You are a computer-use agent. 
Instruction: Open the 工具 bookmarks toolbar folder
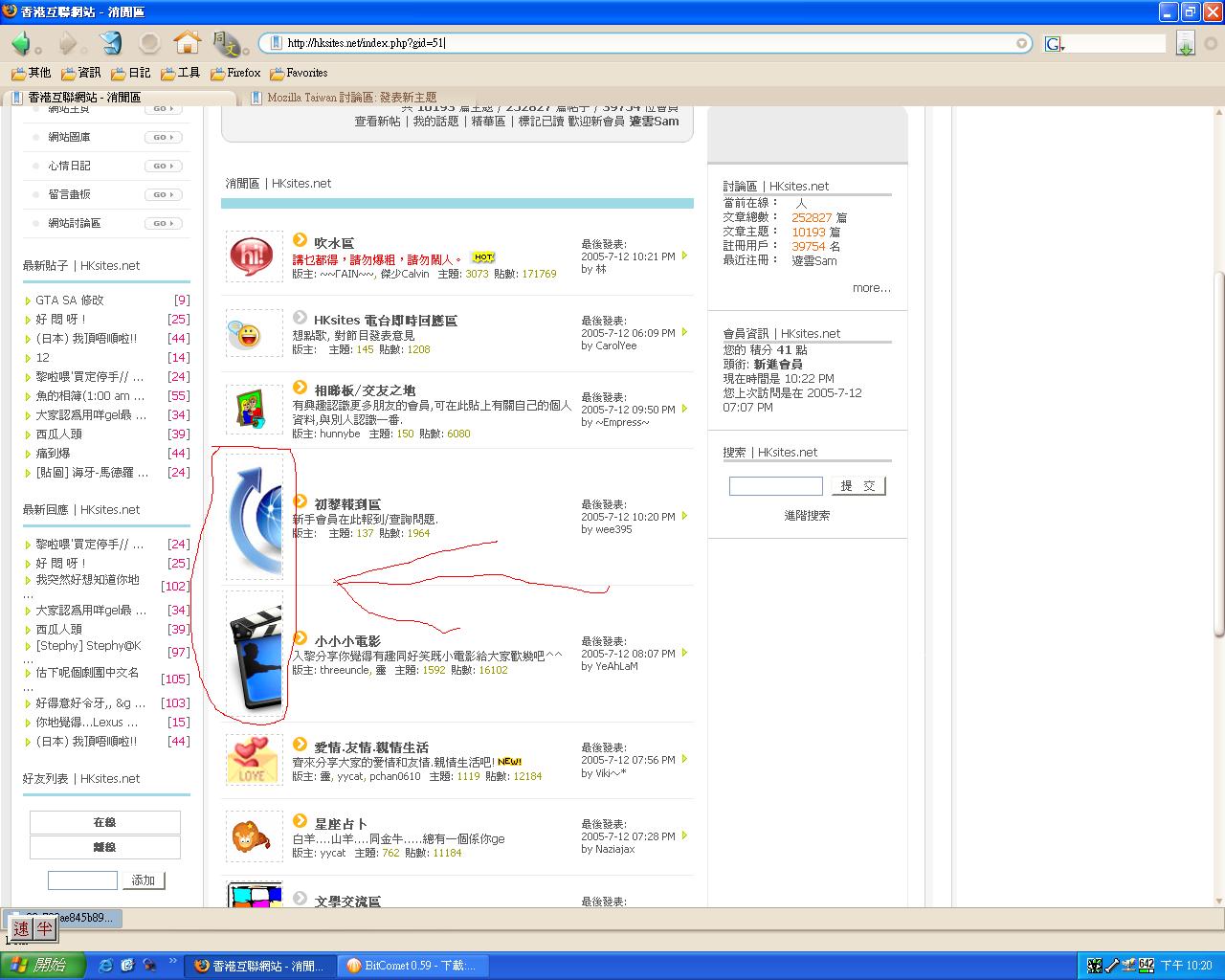(x=181, y=73)
